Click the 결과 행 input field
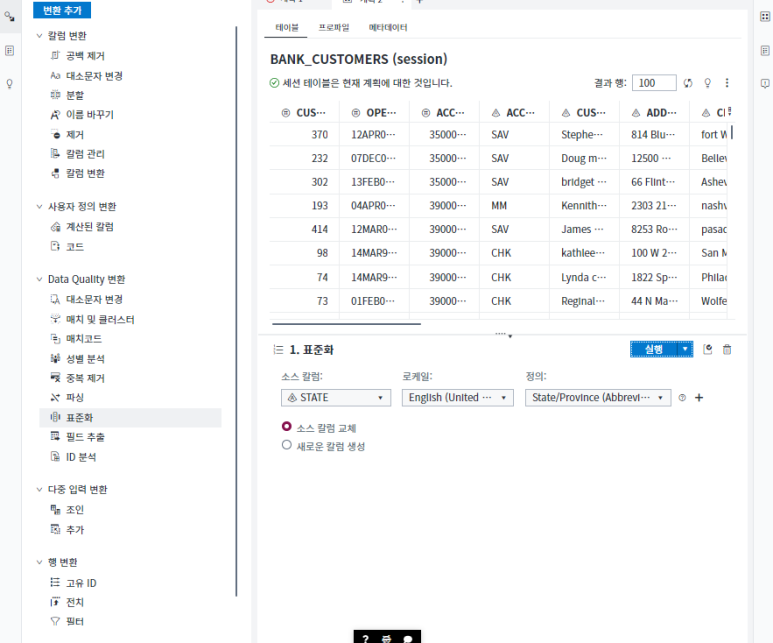Image resolution: width=773 pixels, height=643 pixels. click(x=654, y=83)
